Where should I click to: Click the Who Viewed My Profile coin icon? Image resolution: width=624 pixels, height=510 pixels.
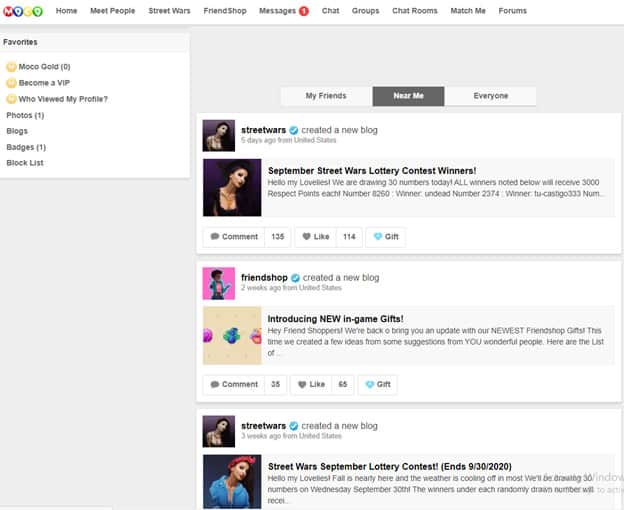[x=12, y=99]
